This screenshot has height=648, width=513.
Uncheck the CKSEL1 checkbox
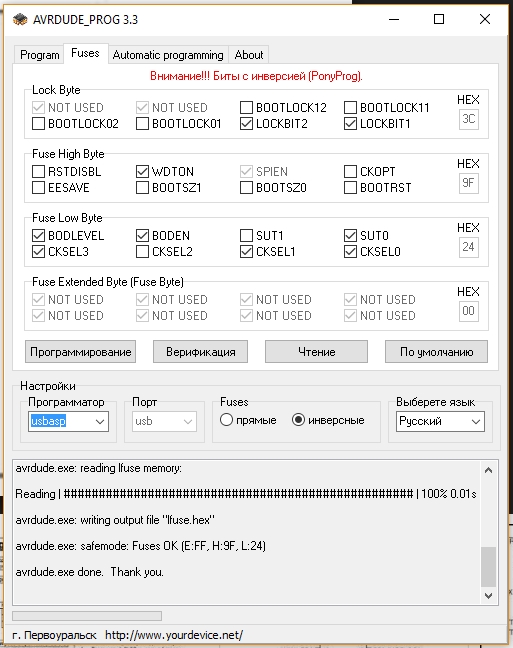[246, 252]
